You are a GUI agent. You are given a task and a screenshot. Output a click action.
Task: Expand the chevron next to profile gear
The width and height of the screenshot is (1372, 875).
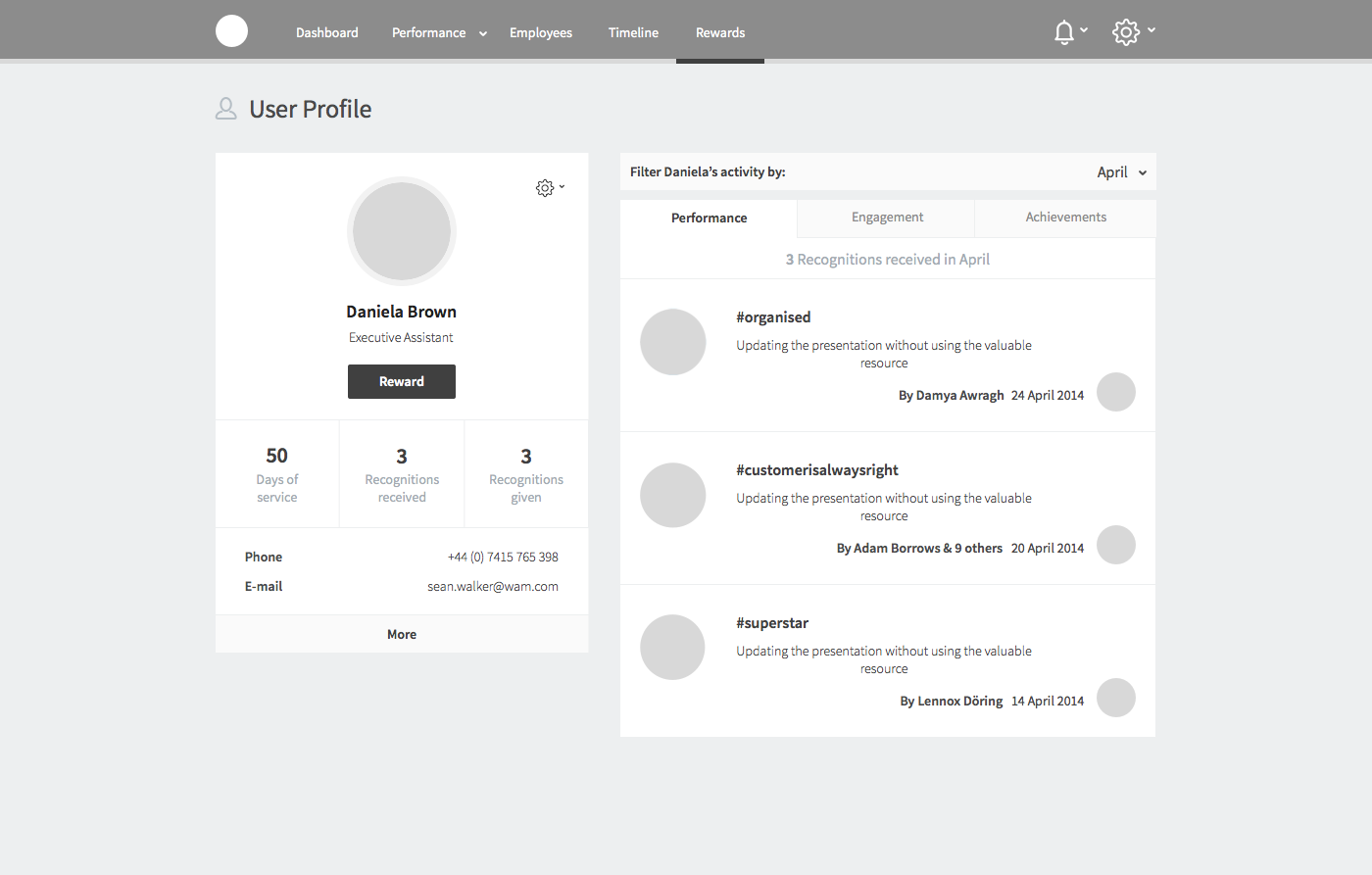click(x=562, y=186)
